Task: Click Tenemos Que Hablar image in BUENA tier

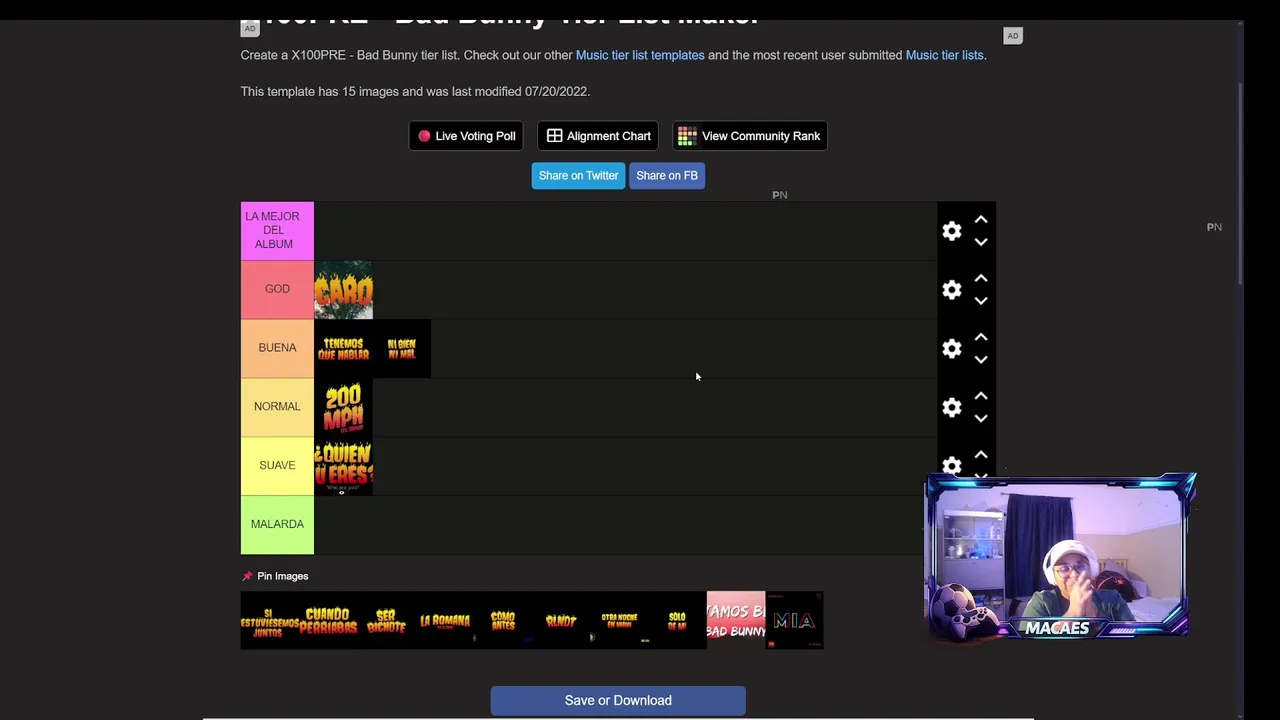Action: click(343, 349)
